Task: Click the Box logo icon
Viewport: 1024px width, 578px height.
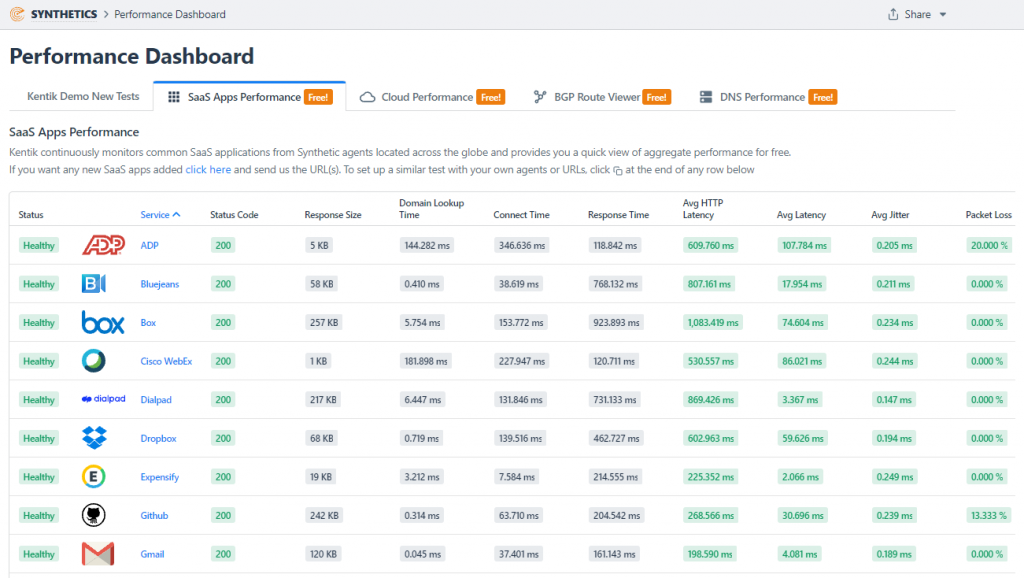Action: (103, 322)
